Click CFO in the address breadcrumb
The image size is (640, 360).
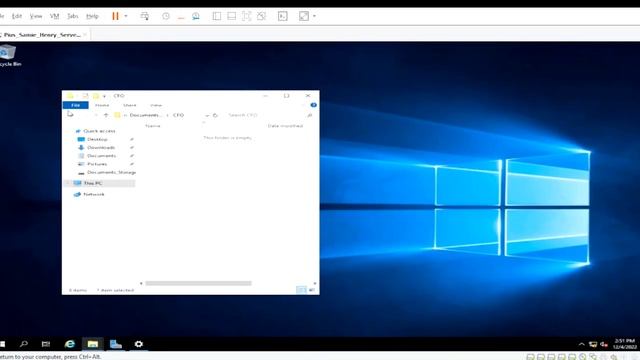click(178, 115)
